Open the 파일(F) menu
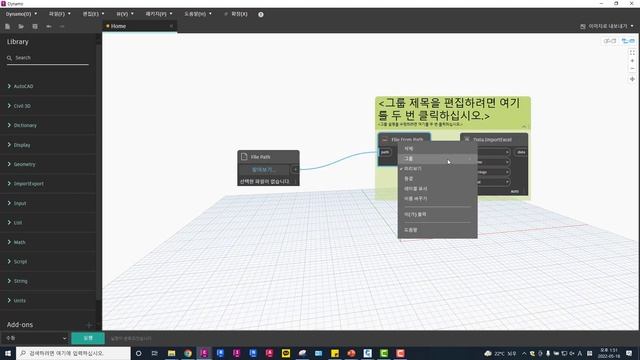 click(60, 14)
